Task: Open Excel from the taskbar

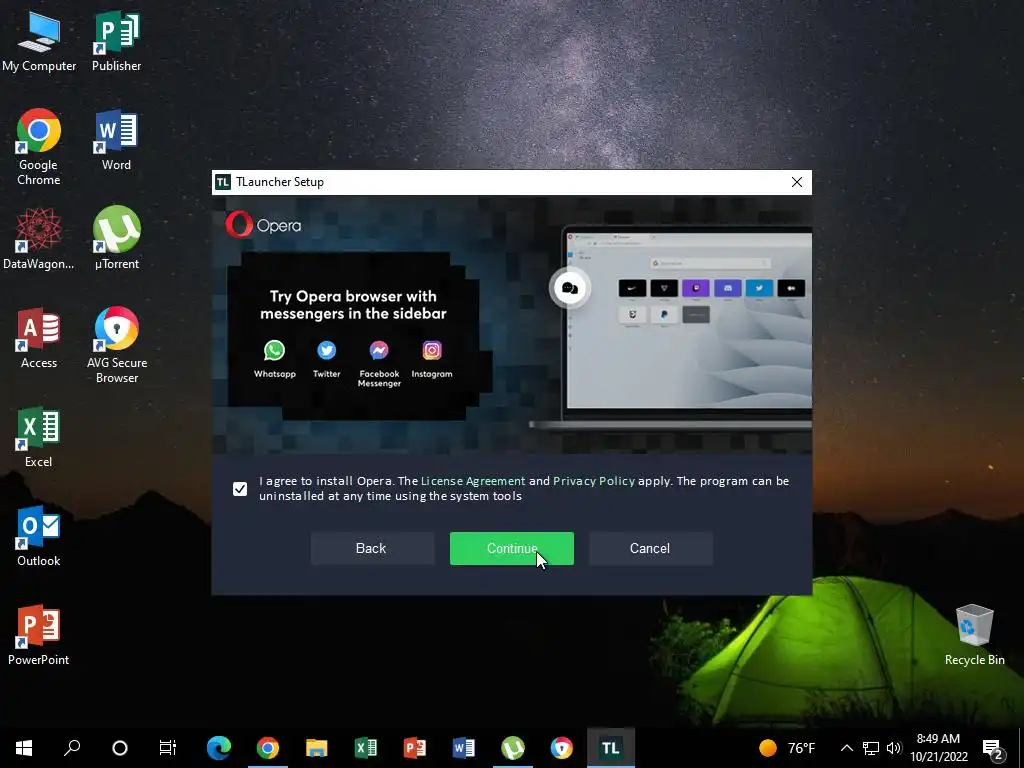Action: [x=366, y=748]
